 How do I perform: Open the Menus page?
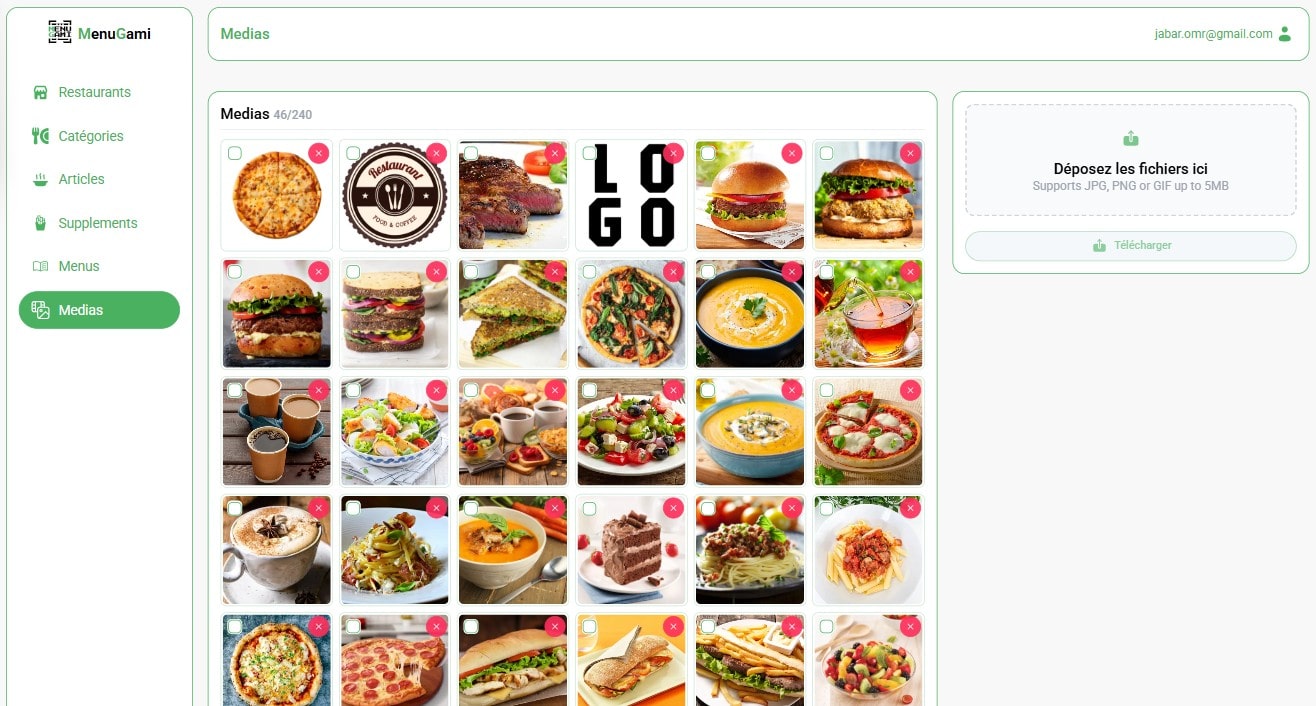tap(79, 266)
